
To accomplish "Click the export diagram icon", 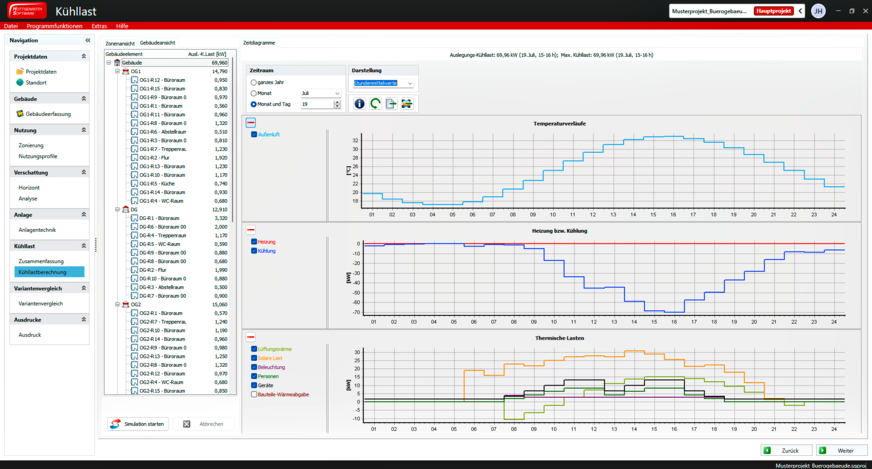I will click(391, 104).
